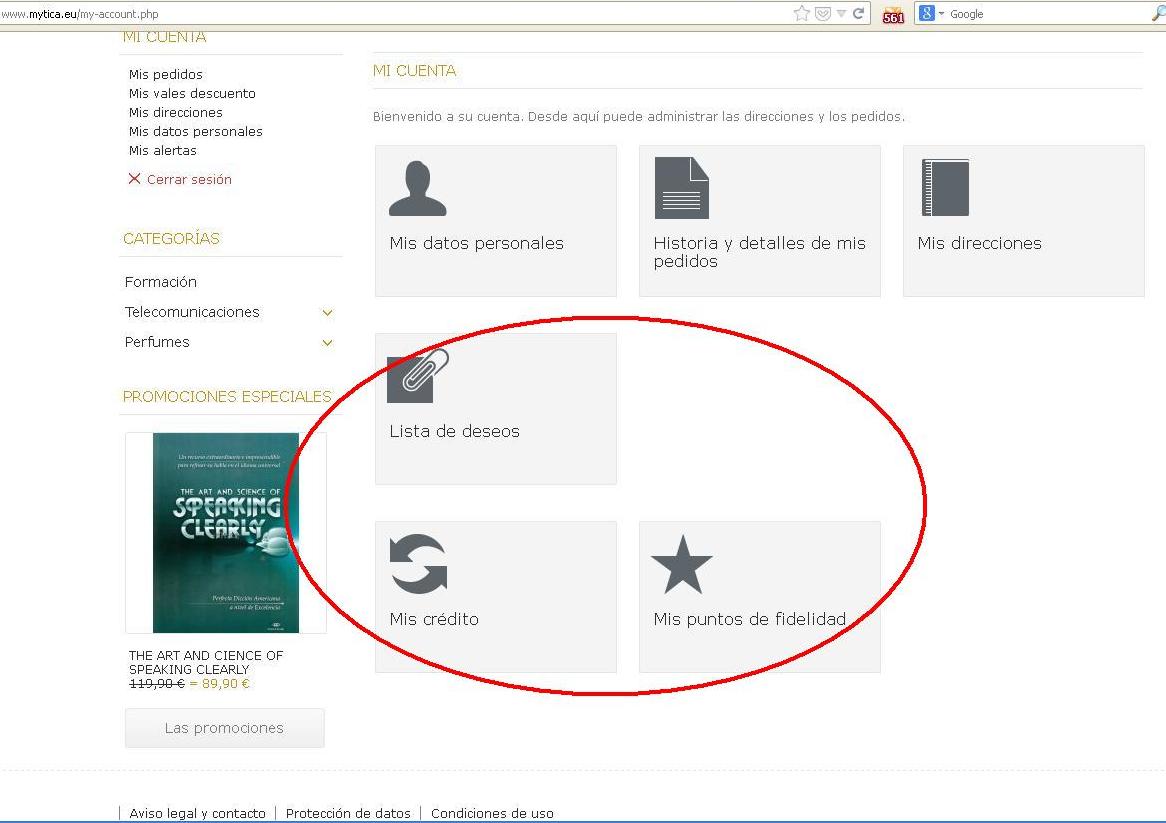Click the Mis direcciones tile label
This screenshot has width=1166, height=823.
point(979,243)
